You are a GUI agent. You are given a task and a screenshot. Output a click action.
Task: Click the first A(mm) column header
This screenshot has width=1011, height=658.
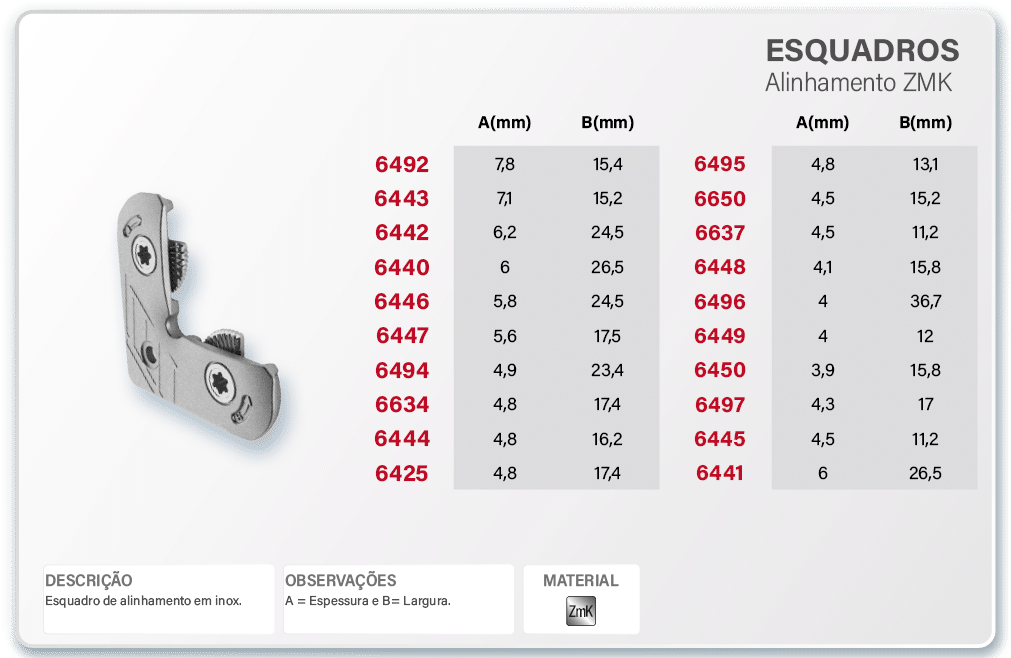[504, 124]
